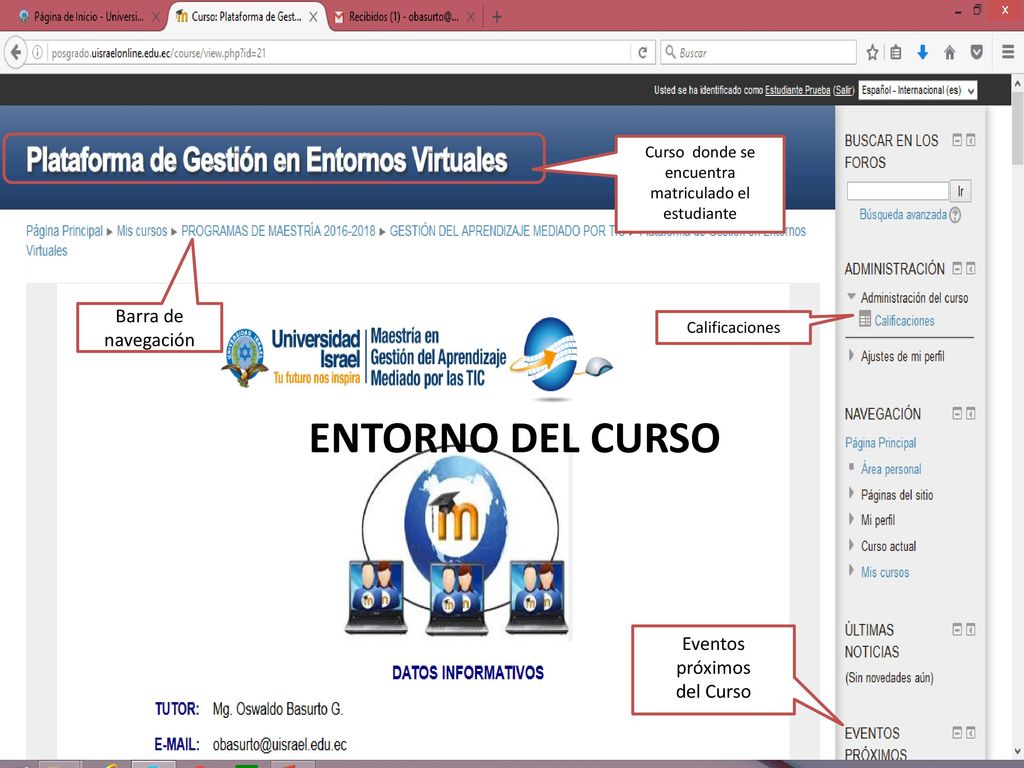The image size is (1024, 768).
Task: Click the Calificaciones grid icon
Action: pyautogui.click(x=865, y=319)
